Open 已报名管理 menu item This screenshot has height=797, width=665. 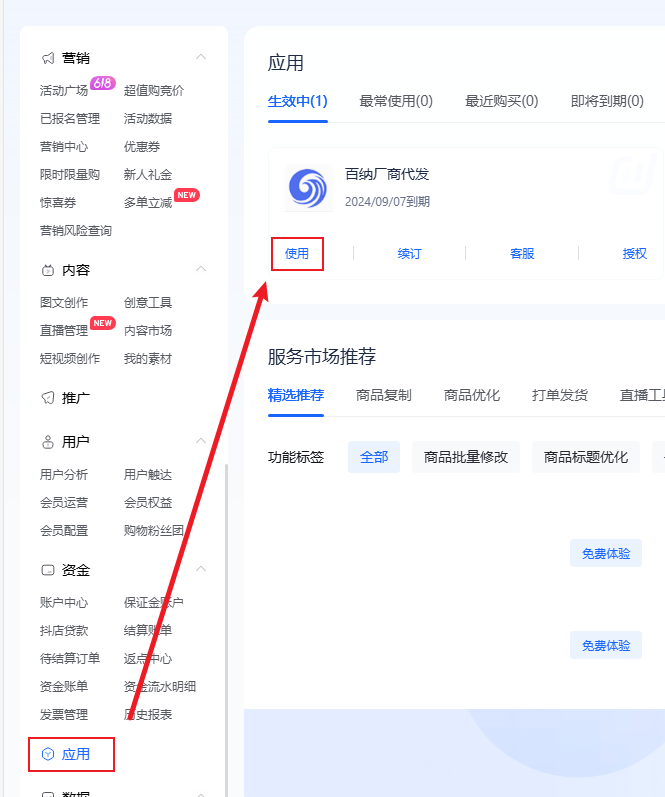[x=70, y=119]
